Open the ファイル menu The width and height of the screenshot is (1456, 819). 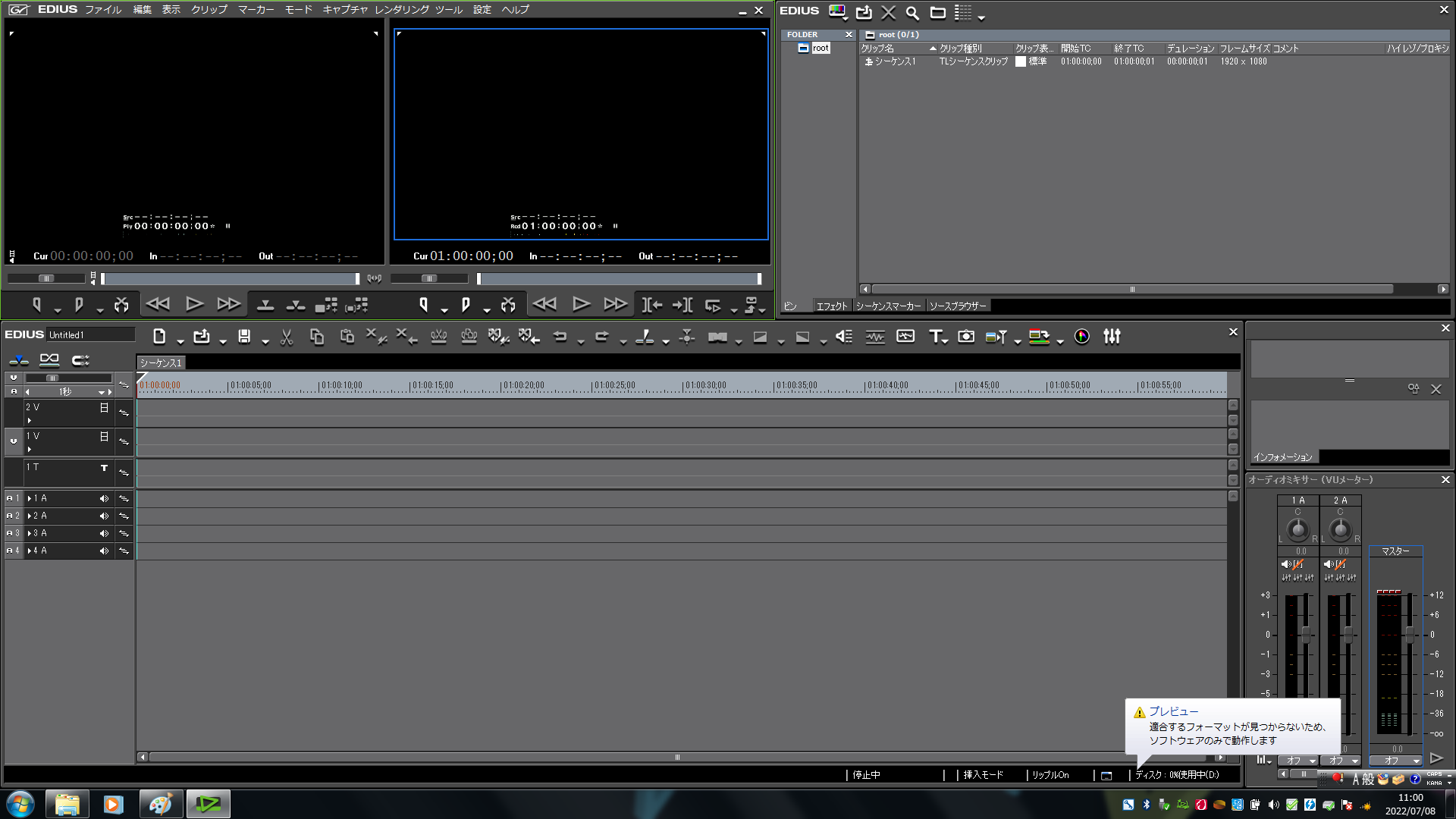(x=103, y=10)
